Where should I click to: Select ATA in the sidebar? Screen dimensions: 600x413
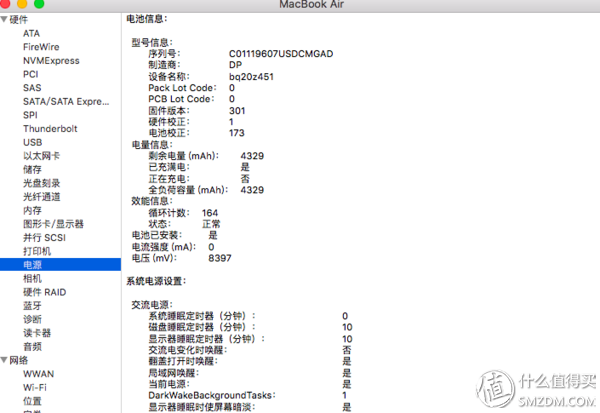(31, 33)
